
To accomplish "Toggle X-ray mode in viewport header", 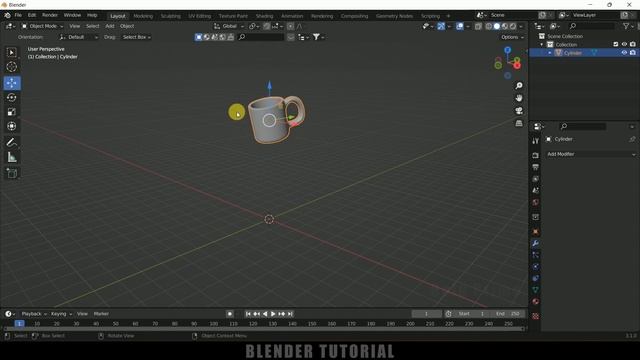I will coord(478,26).
